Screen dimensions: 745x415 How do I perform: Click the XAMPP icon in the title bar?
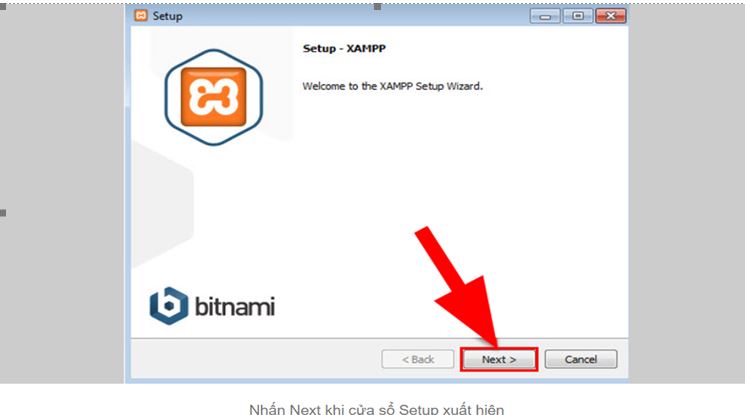pyautogui.click(x=141, y=15)
